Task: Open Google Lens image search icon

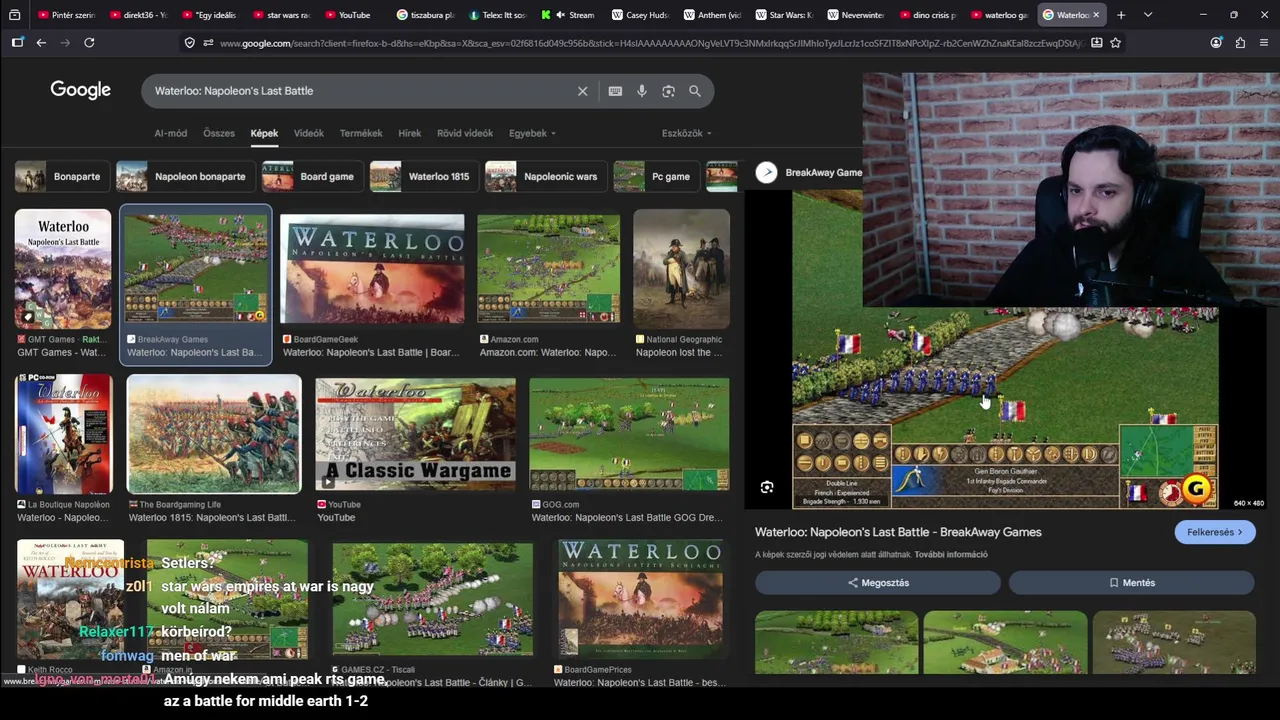Action: [x=668, y=91]
